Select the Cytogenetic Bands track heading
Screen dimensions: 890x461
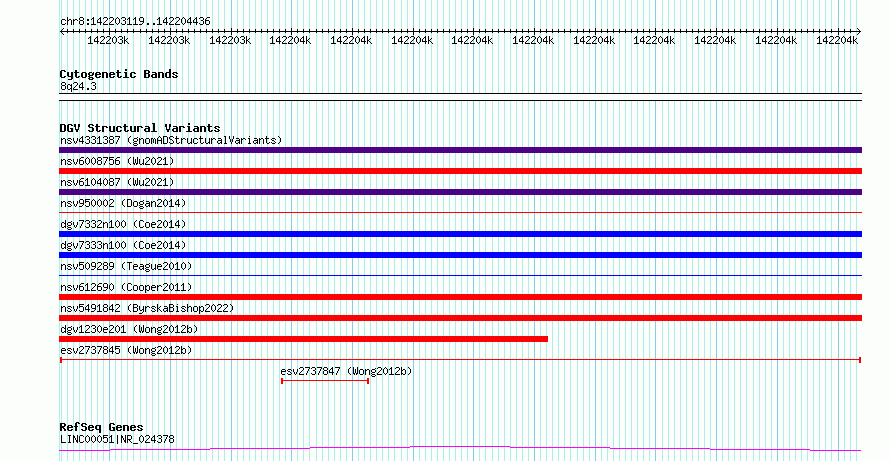pyautogui.click(x=119, y=74)
